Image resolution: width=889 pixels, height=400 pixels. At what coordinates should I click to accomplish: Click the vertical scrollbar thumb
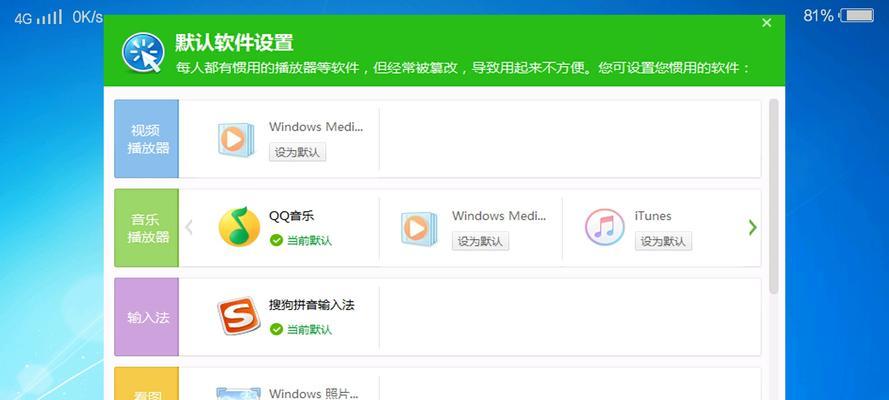(773, 196)
